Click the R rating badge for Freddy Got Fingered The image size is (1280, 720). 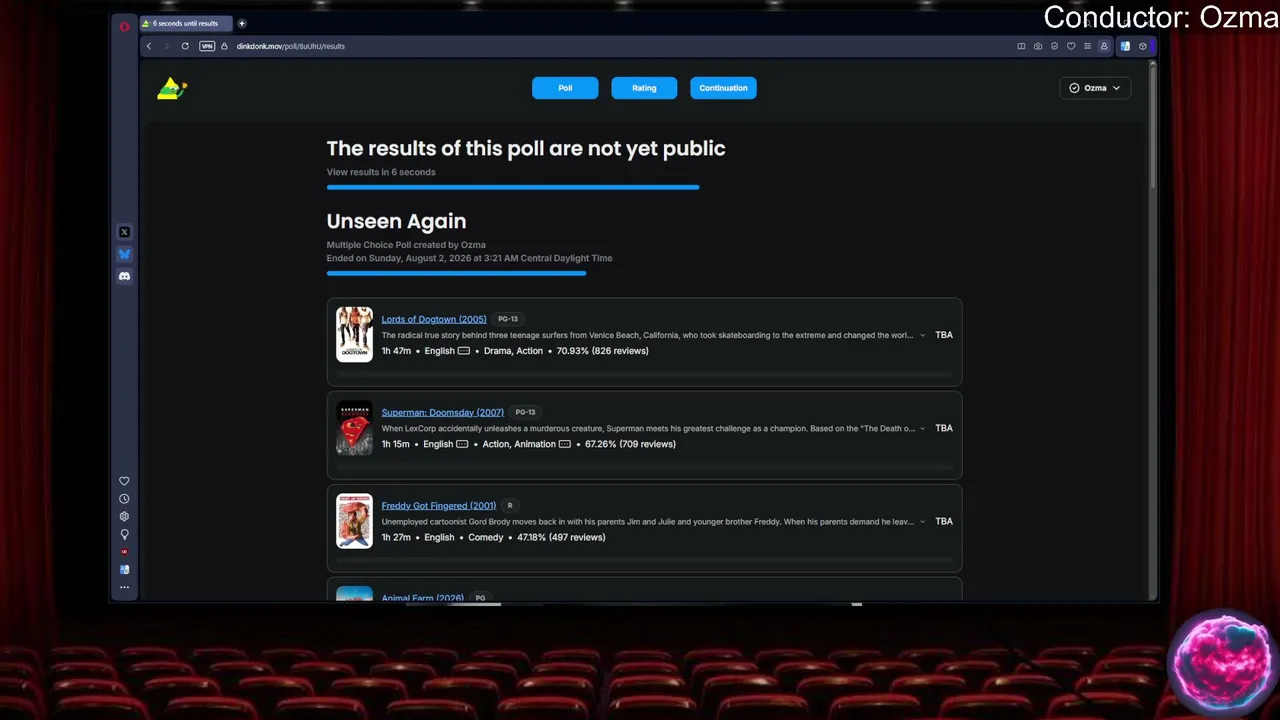(x=510, y=505)
